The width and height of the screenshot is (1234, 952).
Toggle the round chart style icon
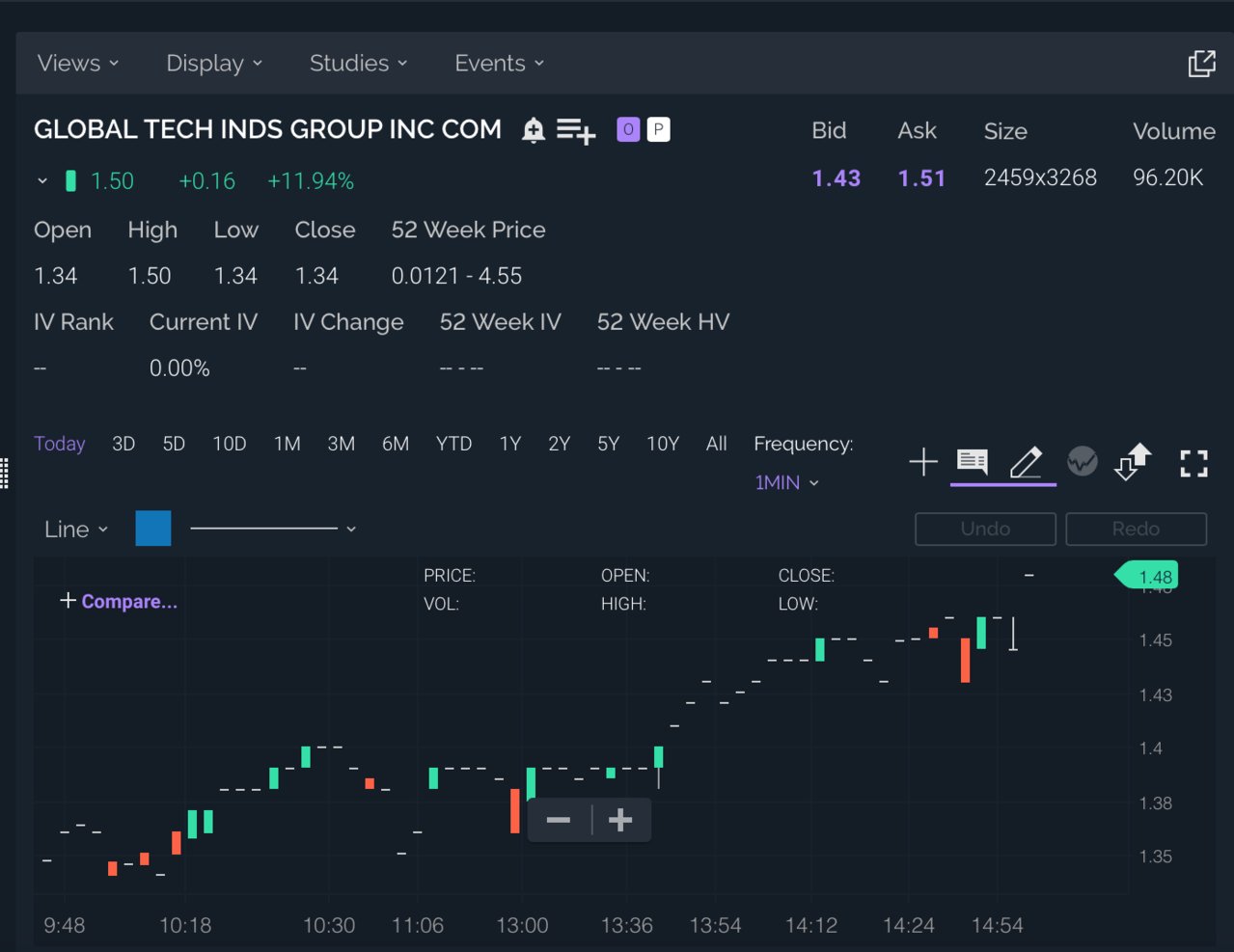(x=1083, y=461)
